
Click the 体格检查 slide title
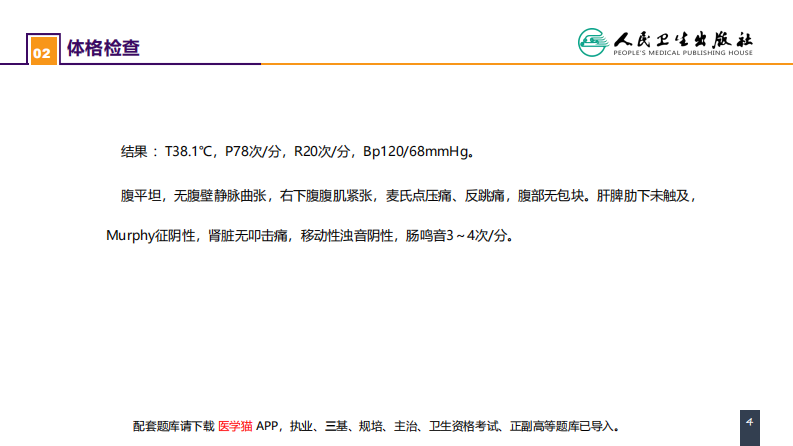click(x=103, y=48)
